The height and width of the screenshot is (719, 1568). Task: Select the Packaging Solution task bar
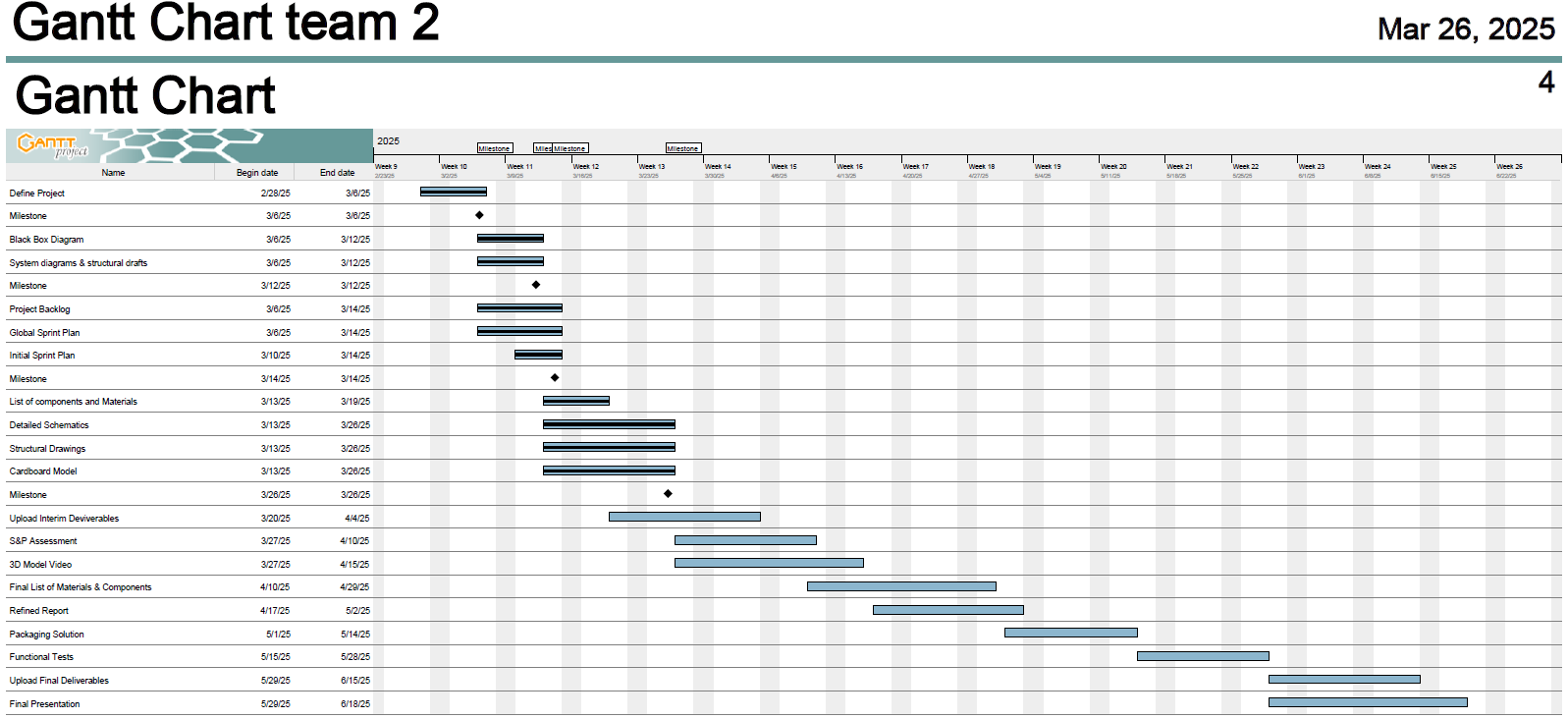click(1070, 633)
